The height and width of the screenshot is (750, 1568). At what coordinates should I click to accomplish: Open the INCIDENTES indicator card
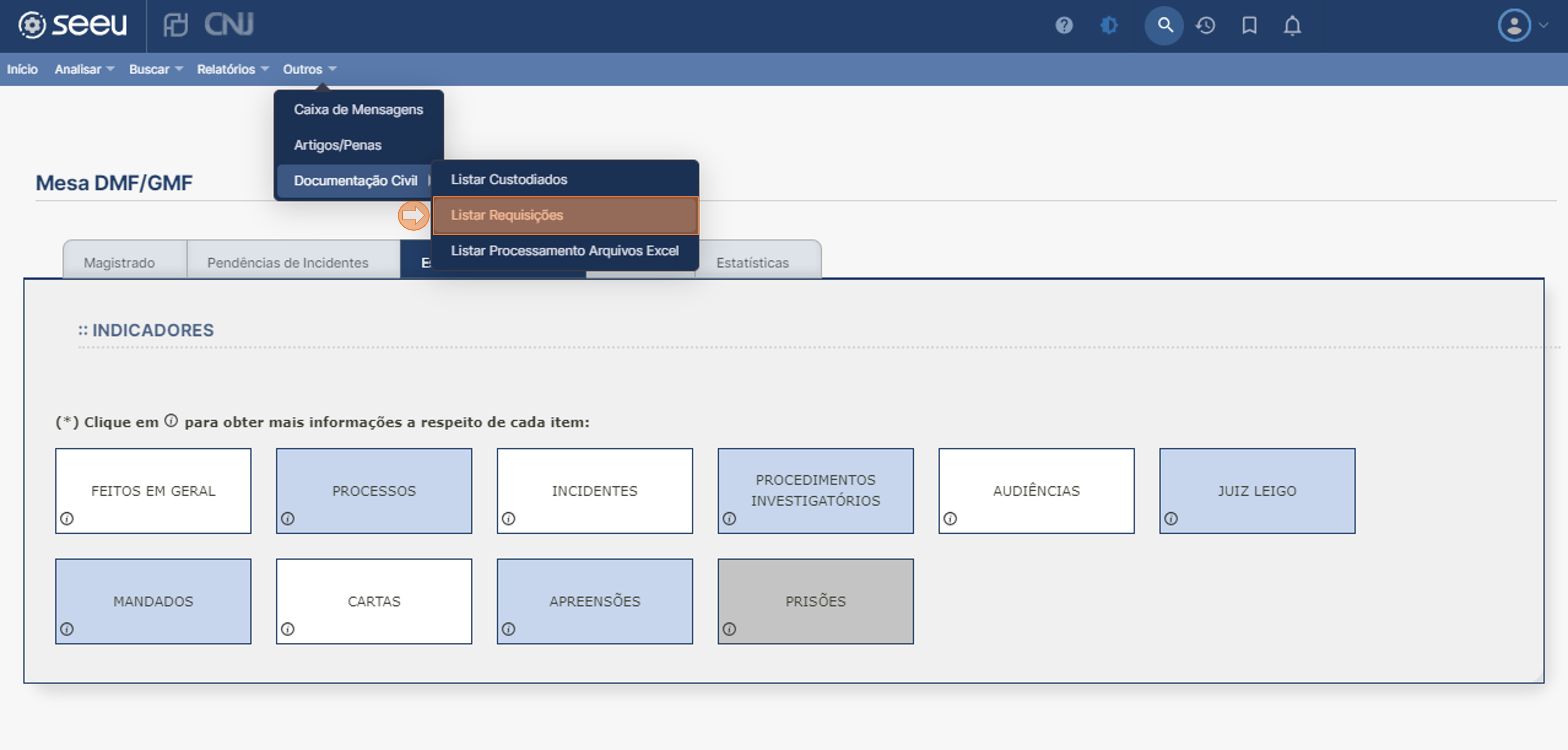point(595,491)
